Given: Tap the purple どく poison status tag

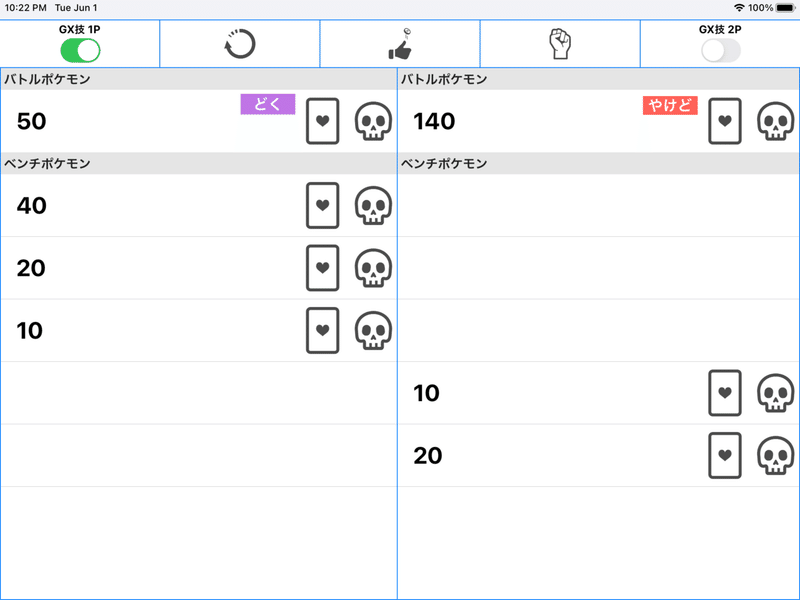Looking at the screenshot, I should [x=268, y=105].
